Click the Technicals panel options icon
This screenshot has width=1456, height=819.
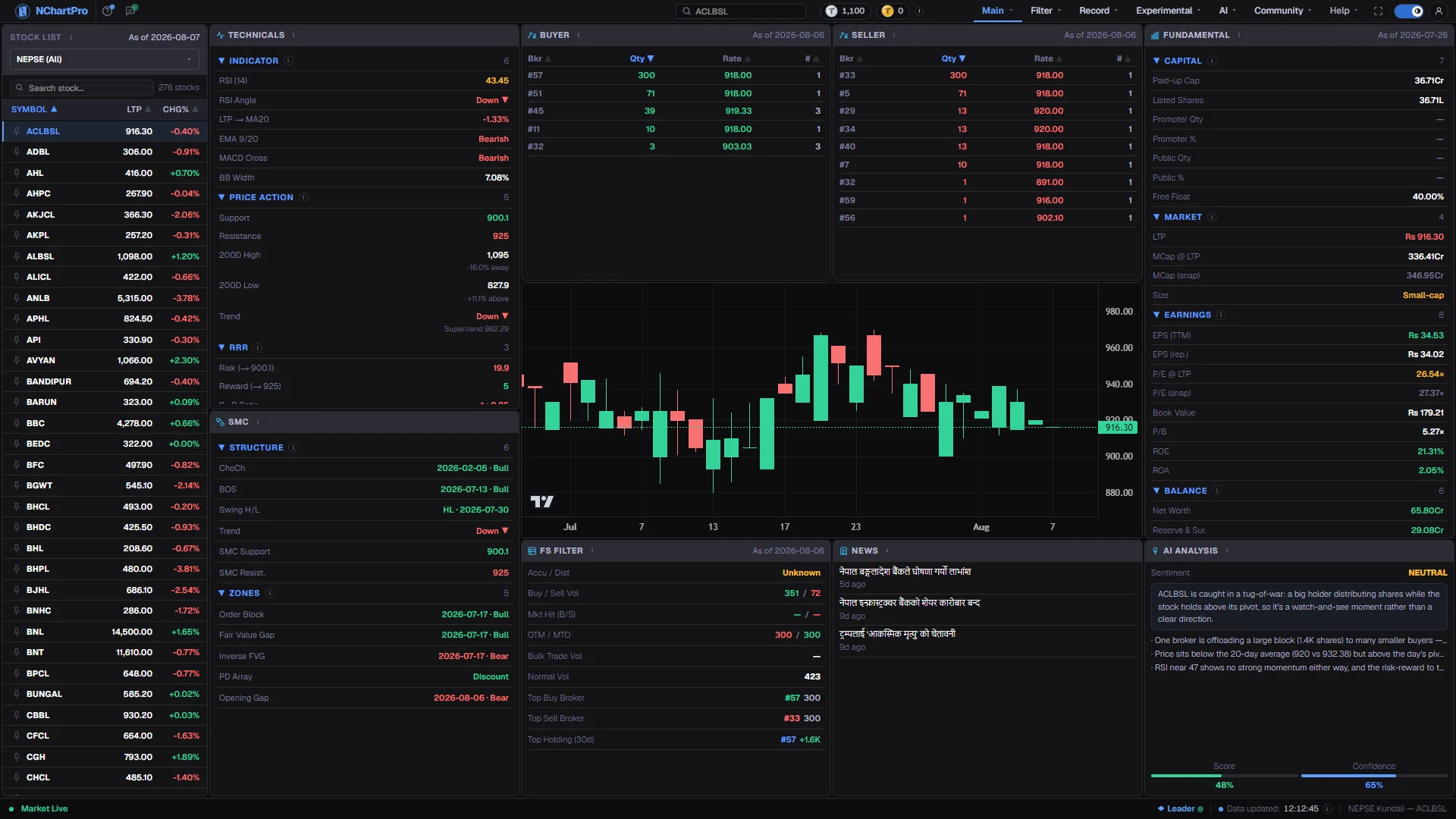(293, 35)
